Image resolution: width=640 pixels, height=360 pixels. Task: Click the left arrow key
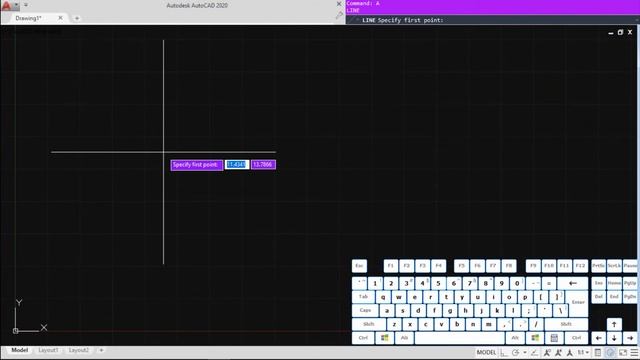[x=598, y=338]
